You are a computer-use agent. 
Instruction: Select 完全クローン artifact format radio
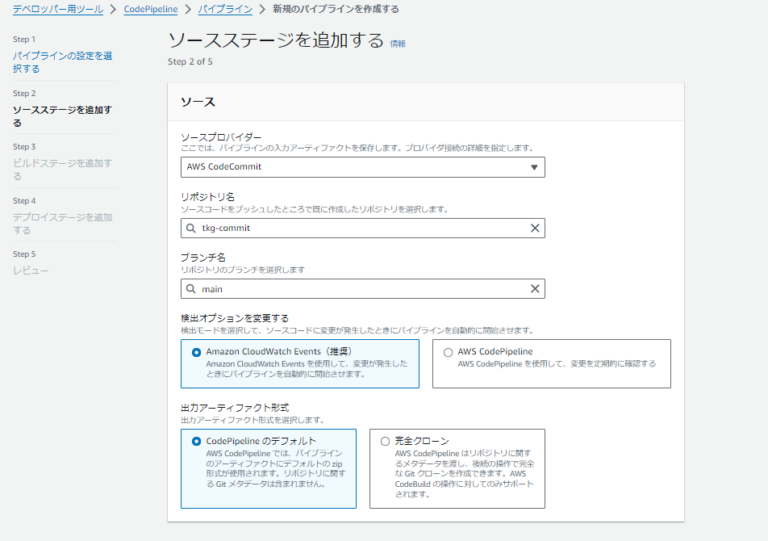[385, 441]
